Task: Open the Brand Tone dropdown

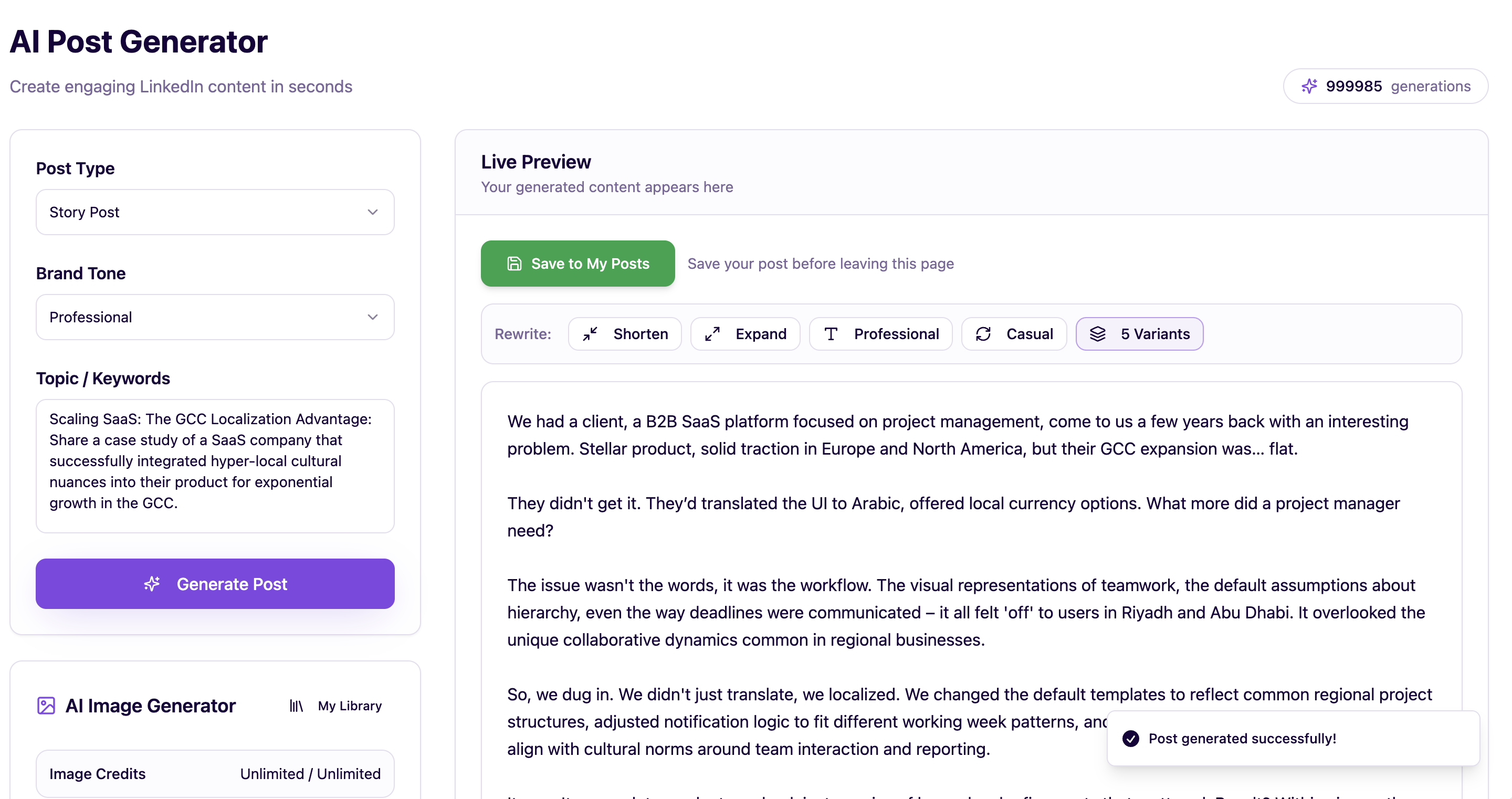Action: 215,317
